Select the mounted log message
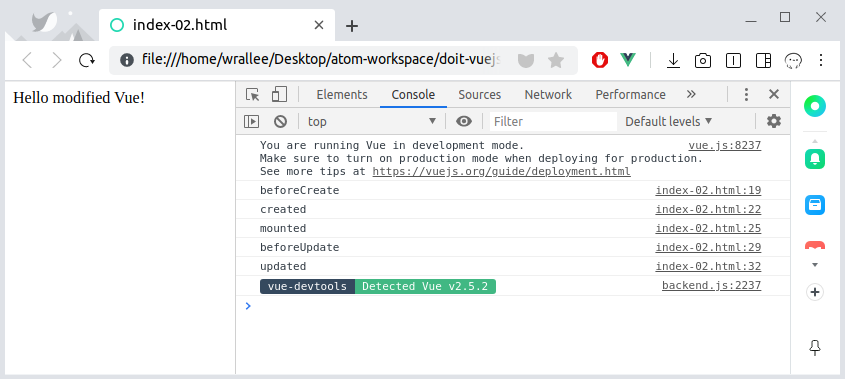The image size is (845, 379). point(283,228)
